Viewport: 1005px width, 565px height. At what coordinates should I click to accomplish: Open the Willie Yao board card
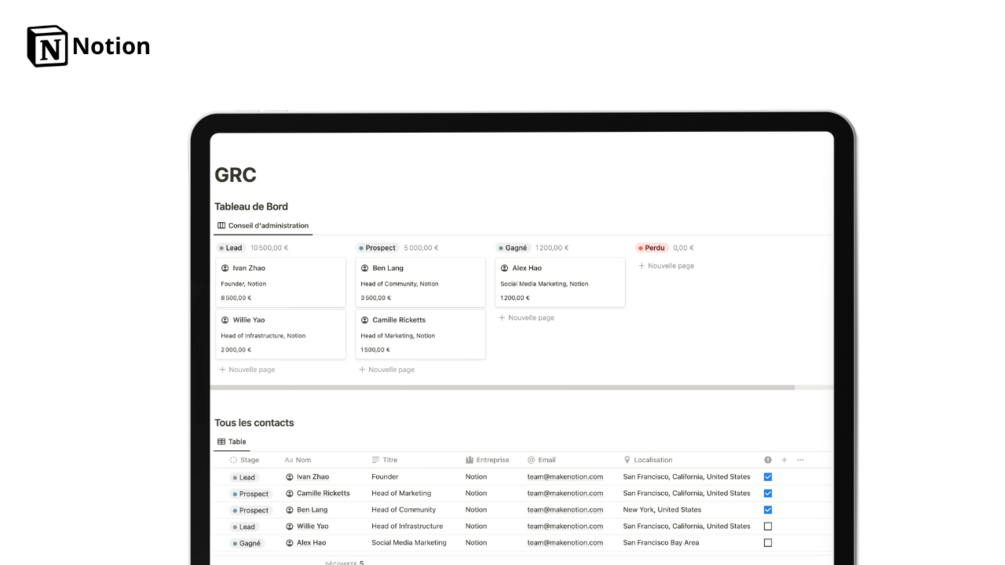tap(281, 334)
